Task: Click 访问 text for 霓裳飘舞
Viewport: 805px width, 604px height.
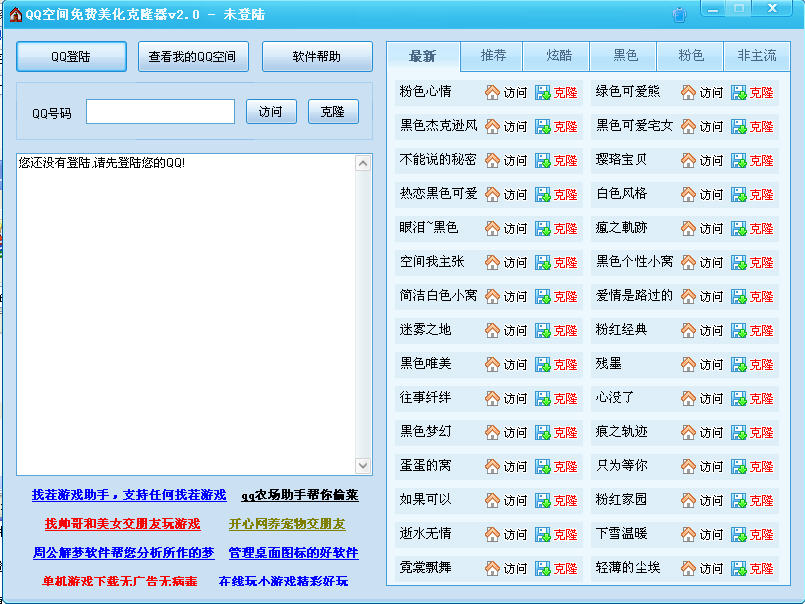Action: (x=515, y=568)
